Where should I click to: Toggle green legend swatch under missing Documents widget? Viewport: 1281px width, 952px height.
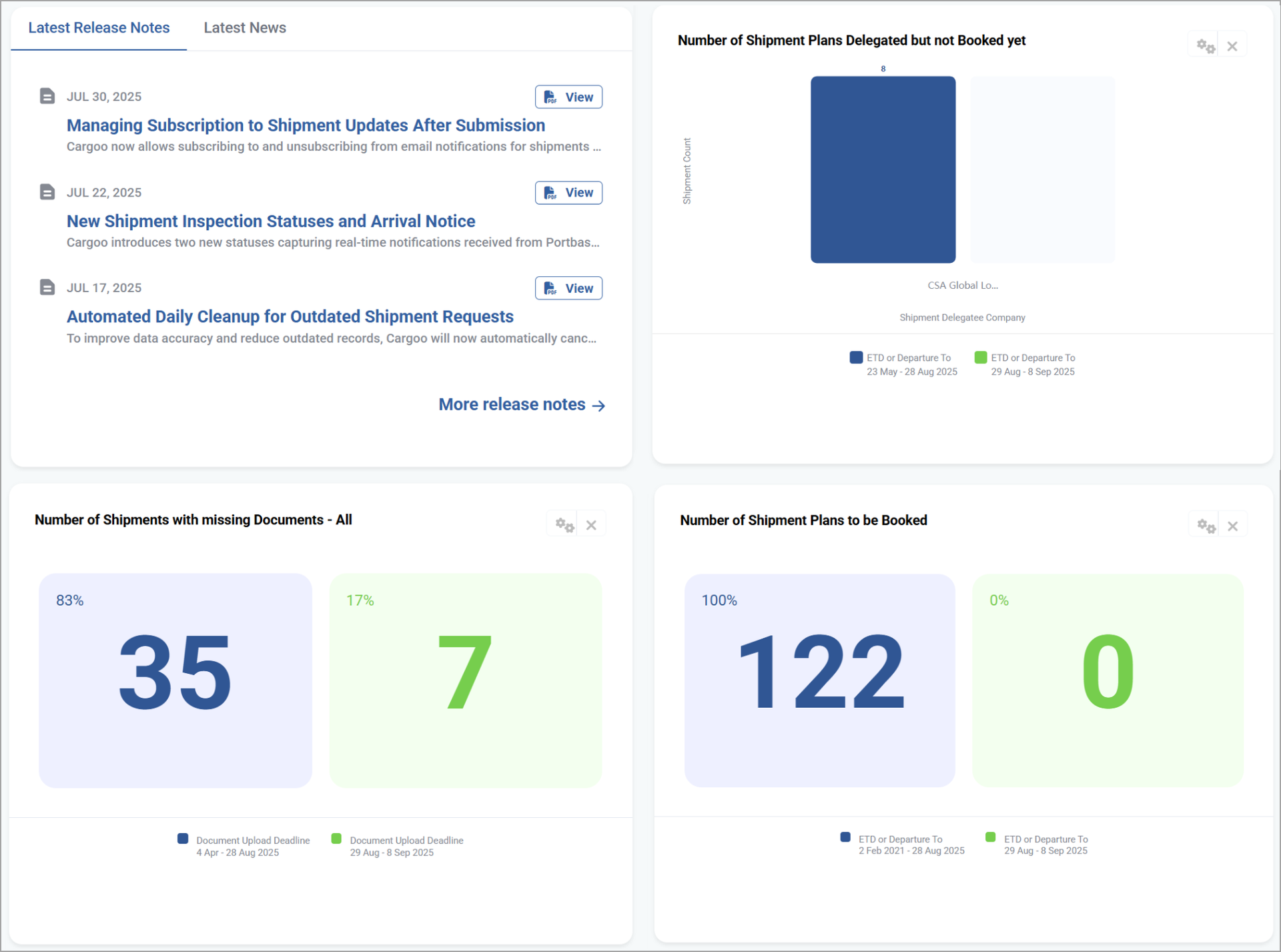click(x=336, y=839)
